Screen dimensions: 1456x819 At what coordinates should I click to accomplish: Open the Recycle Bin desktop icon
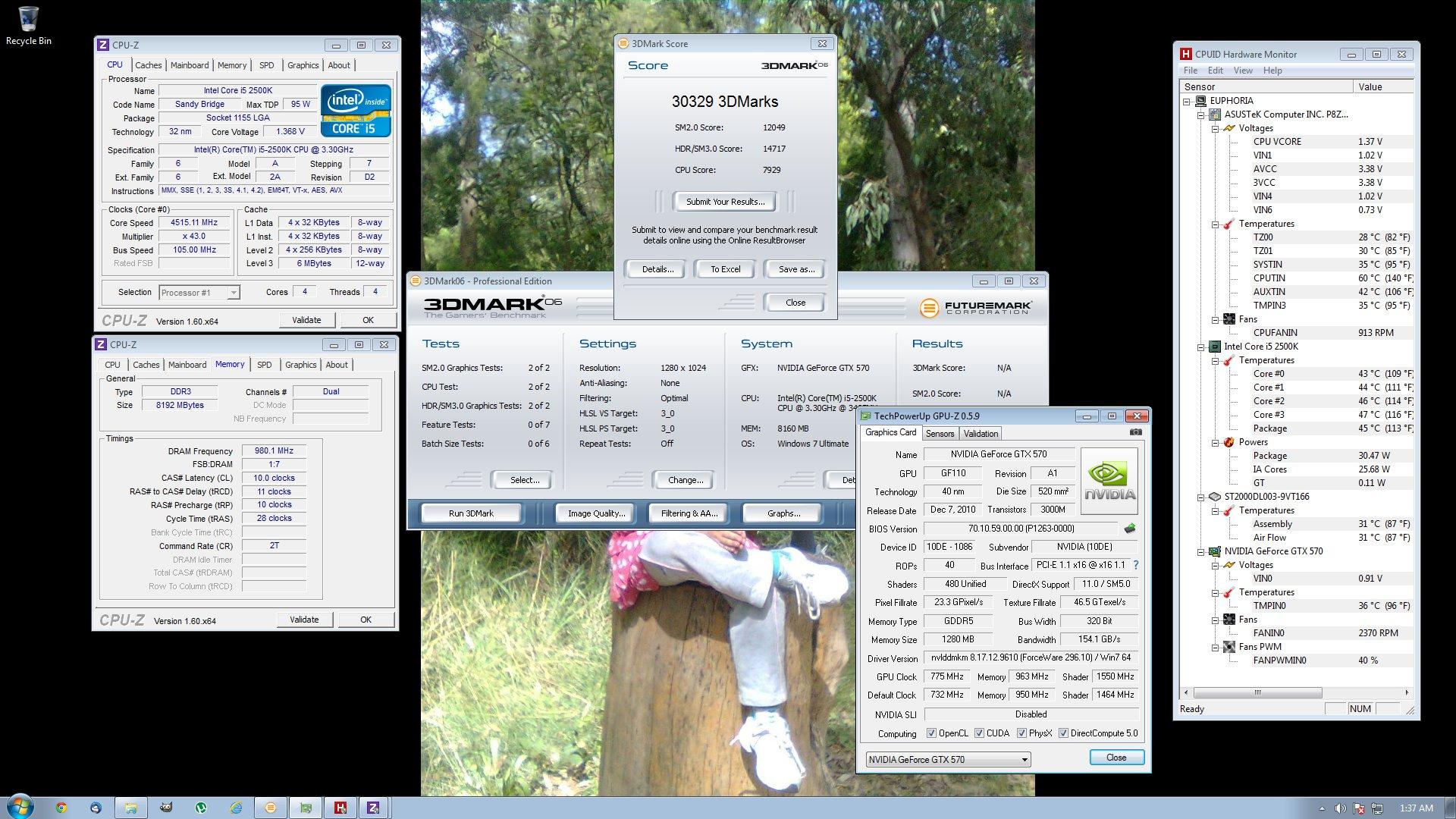28,26
